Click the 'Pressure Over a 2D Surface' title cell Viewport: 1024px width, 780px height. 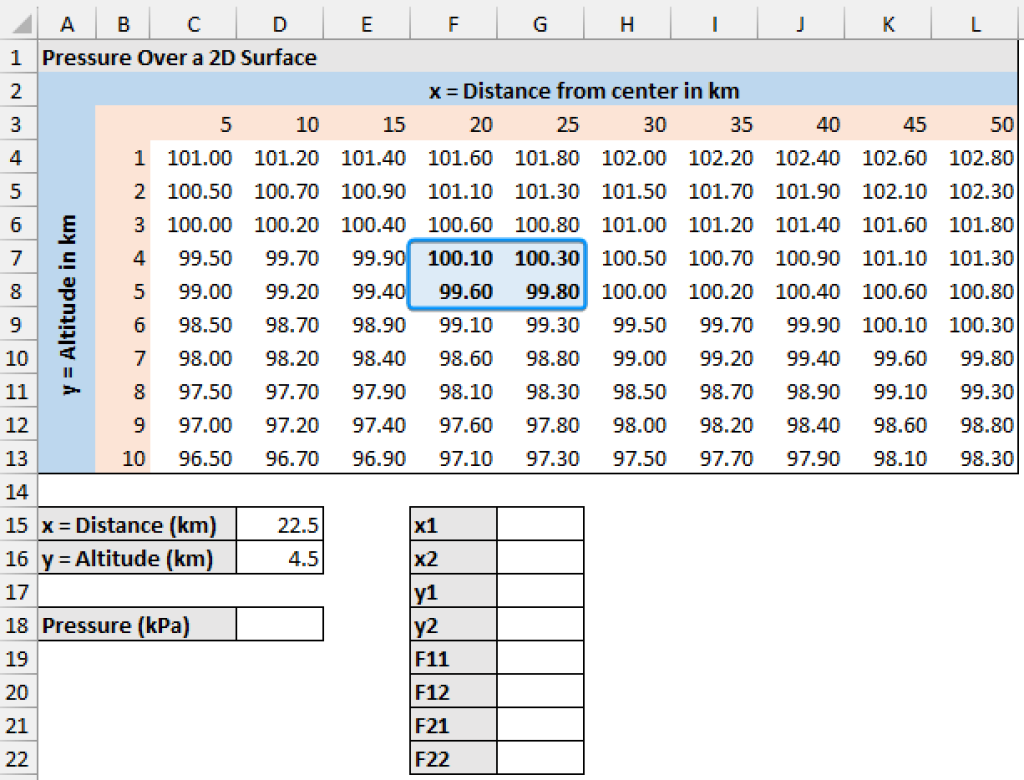pyautogui.click(x=180, y=57)
